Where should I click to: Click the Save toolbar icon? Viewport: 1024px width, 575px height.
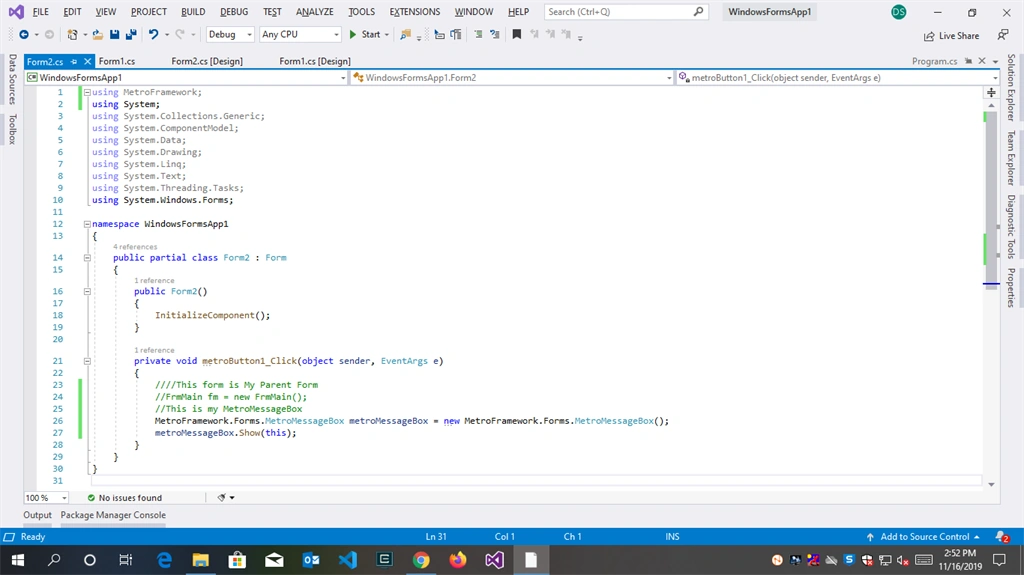point(114,35)
